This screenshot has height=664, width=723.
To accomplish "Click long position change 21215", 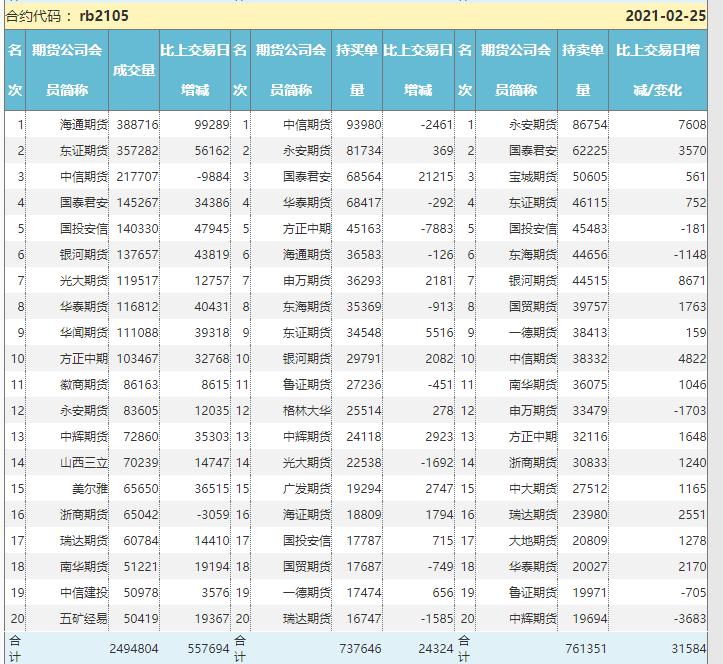I will 436,177.
